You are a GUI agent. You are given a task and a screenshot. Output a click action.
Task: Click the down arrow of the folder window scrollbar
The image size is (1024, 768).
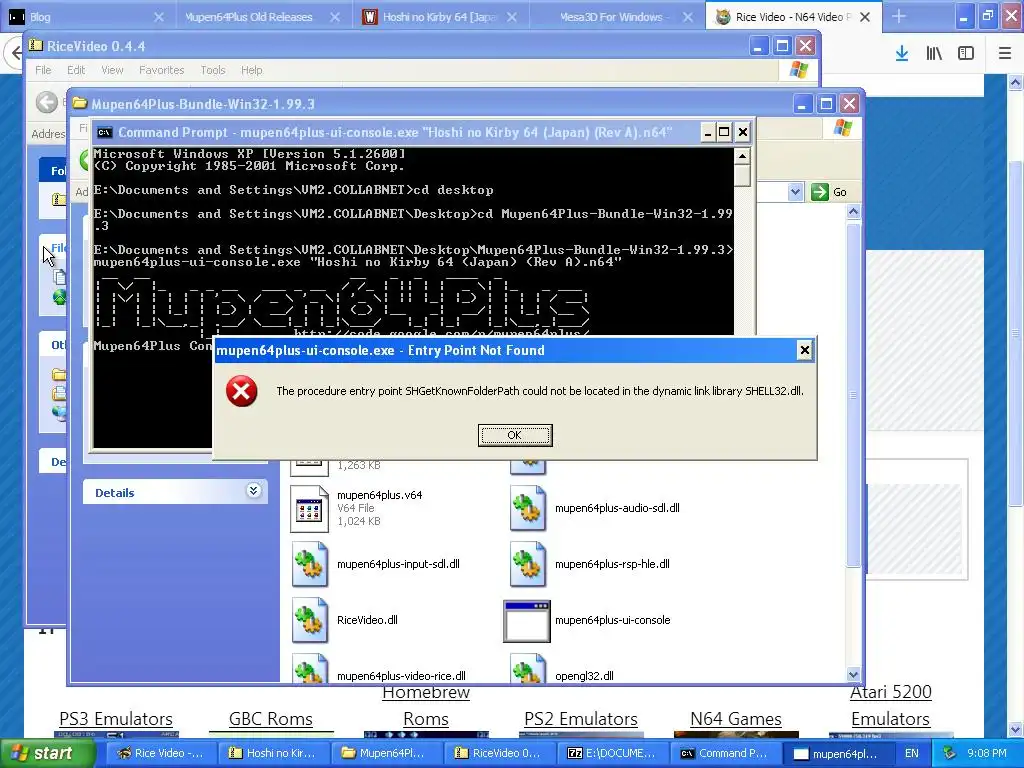tap(853, 675)
